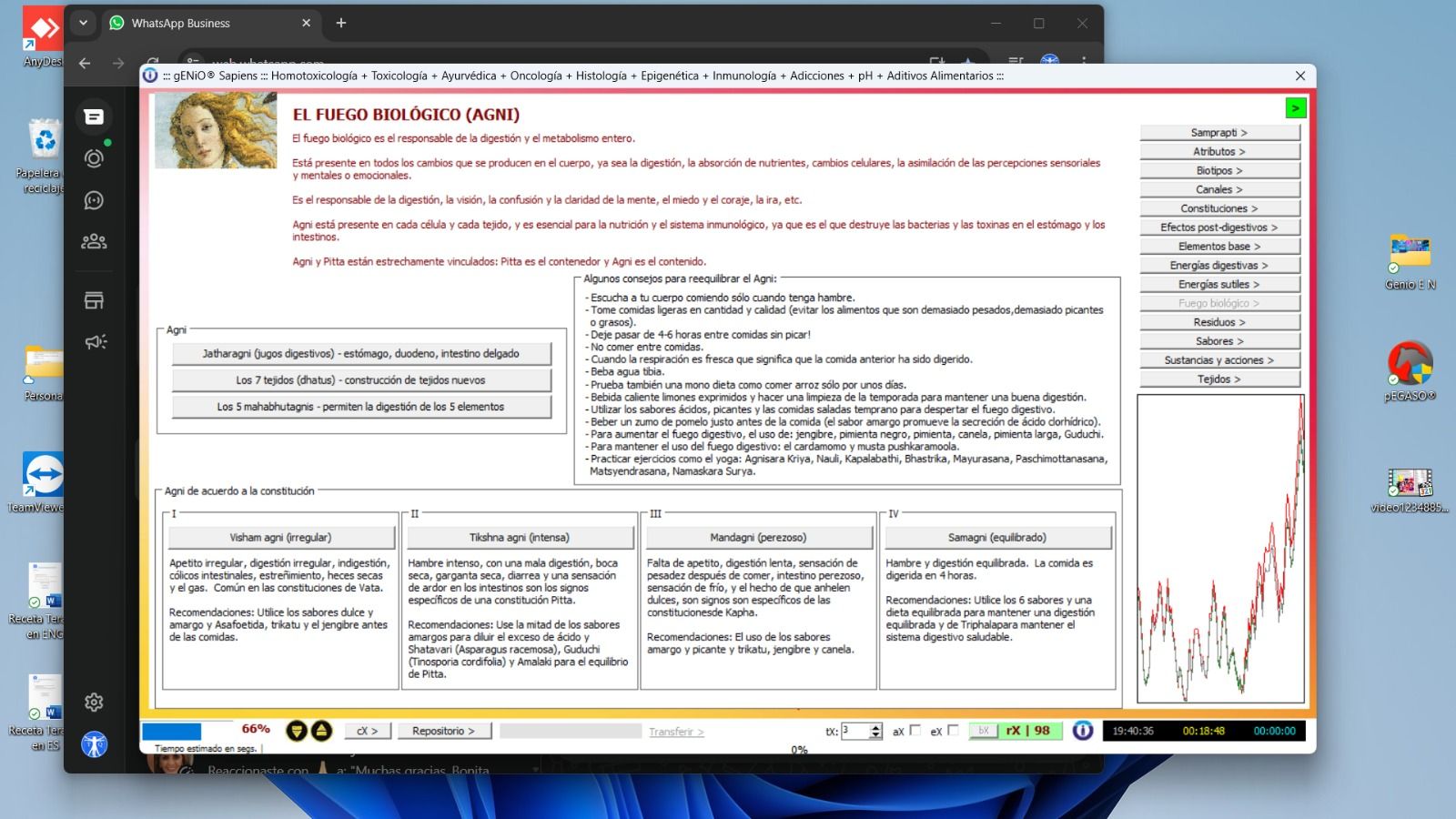Screen dimensions: 1456x819
Task: Open WhatsApp Business tools storefront icon
Action: pyautogui.click(x=94, y=300)
